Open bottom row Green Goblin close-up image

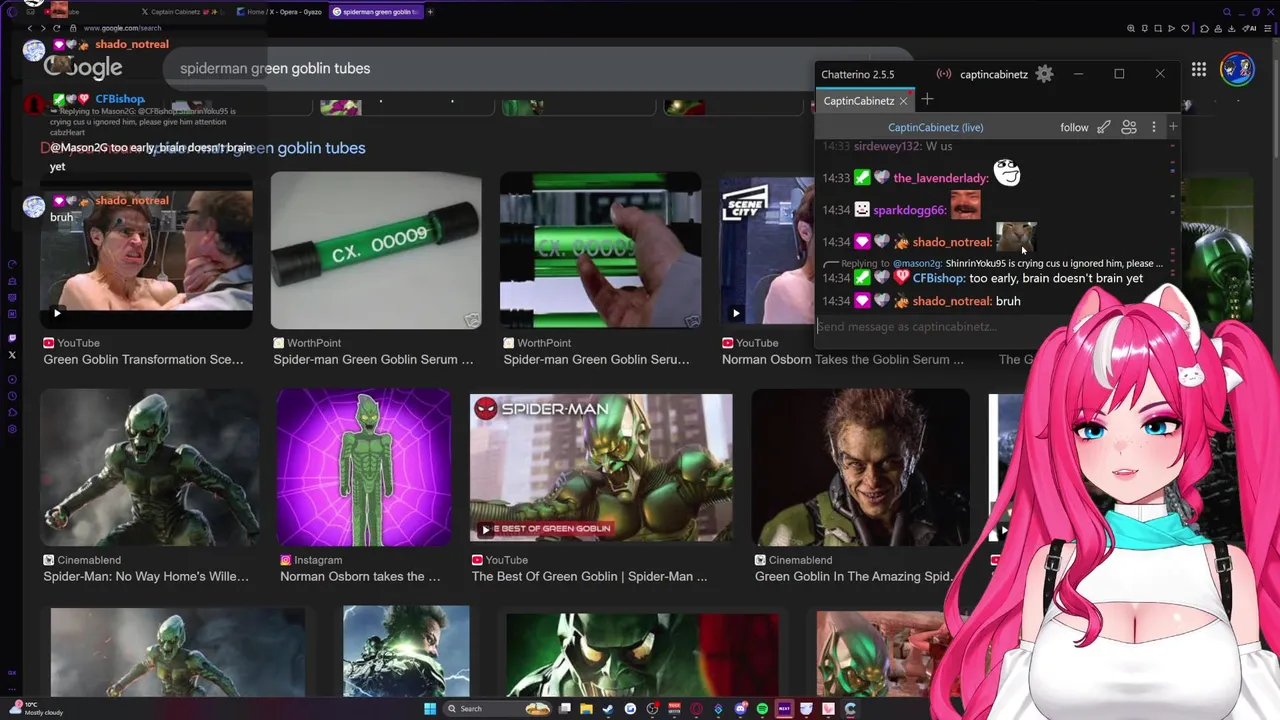pyautogui.click(x=642, y=655)
